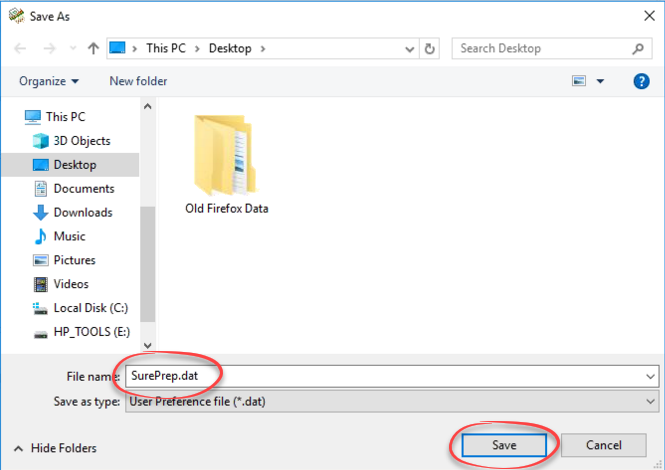Expand the chevron after This PC breadcrumb
665x470 pixels.
click(197, 49)
